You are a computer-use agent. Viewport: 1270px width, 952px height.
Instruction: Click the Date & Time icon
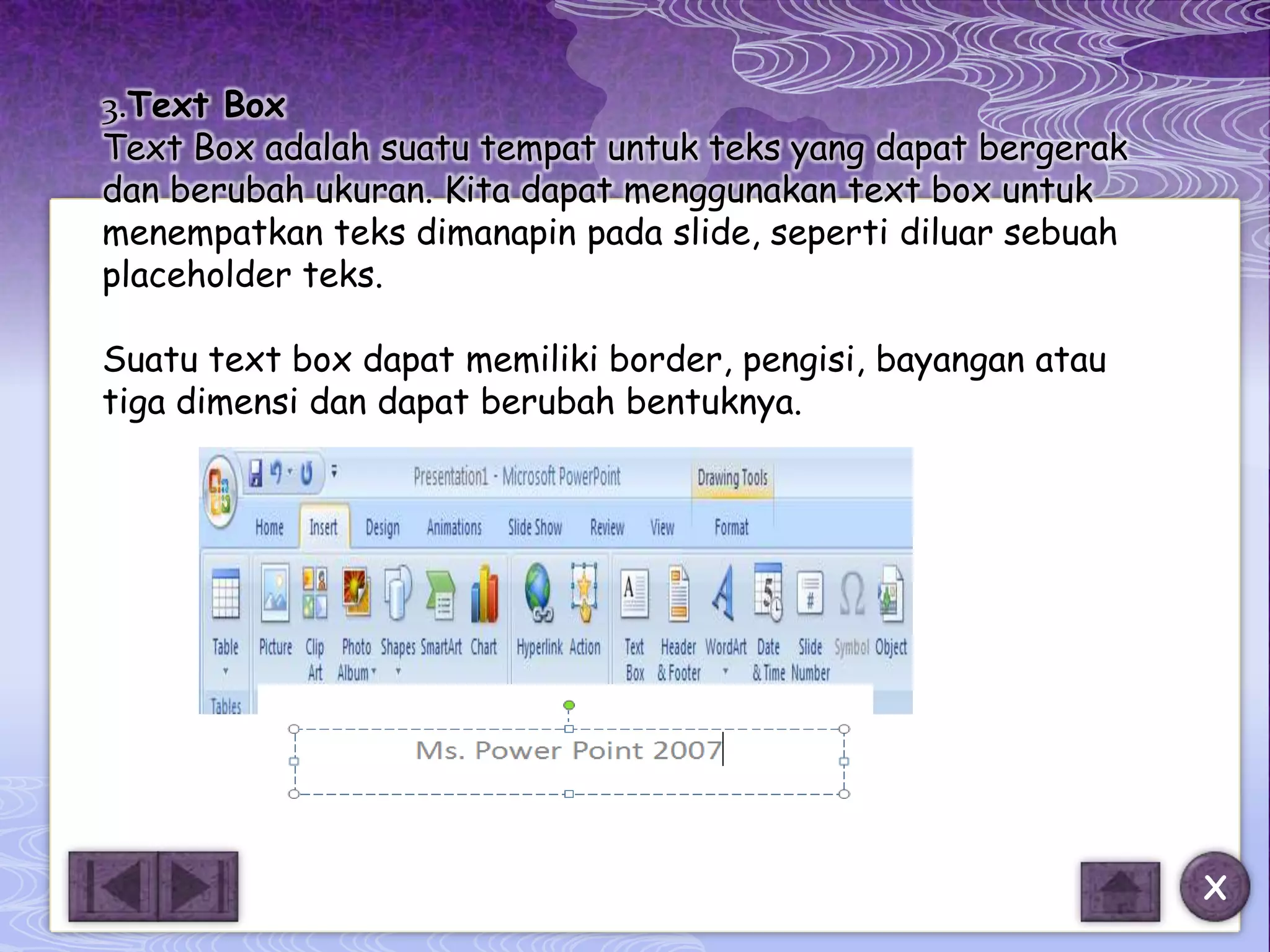768,593
